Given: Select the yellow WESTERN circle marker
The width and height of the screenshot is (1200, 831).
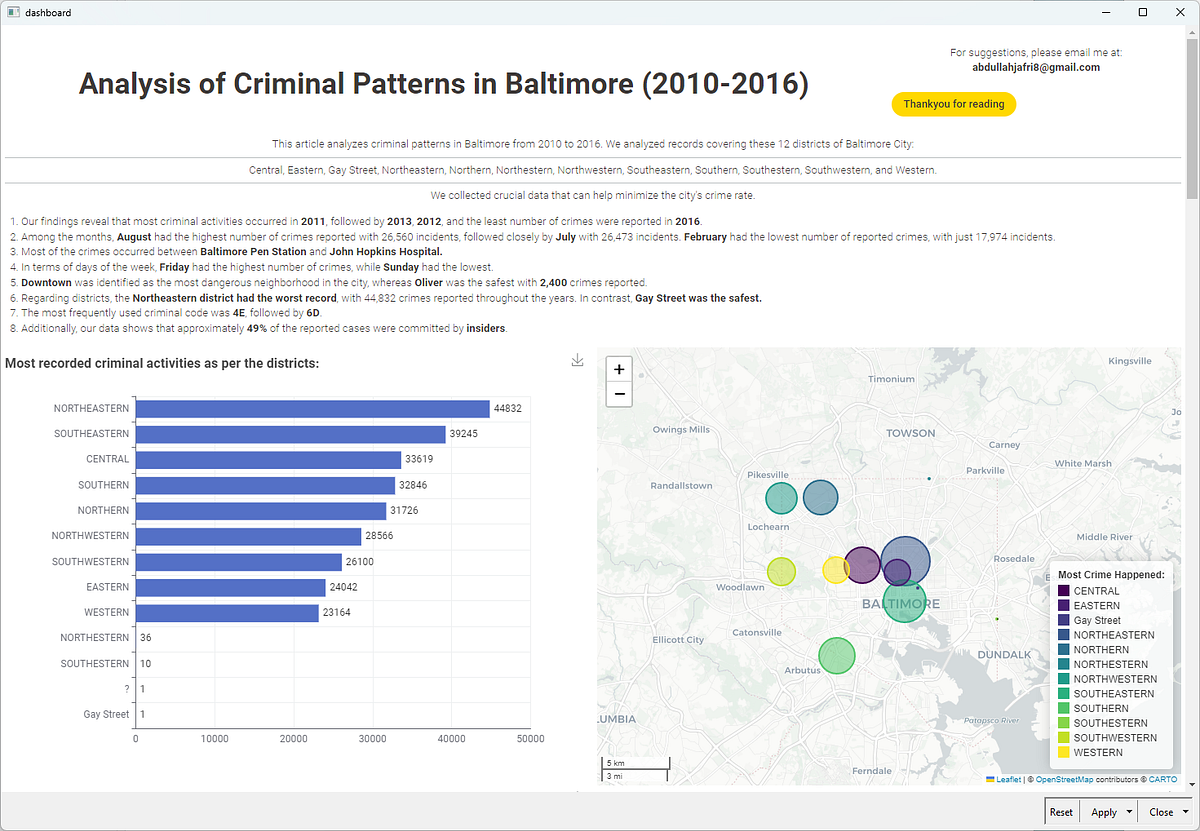Looking at the screenshot, I should tap(836, 569).
